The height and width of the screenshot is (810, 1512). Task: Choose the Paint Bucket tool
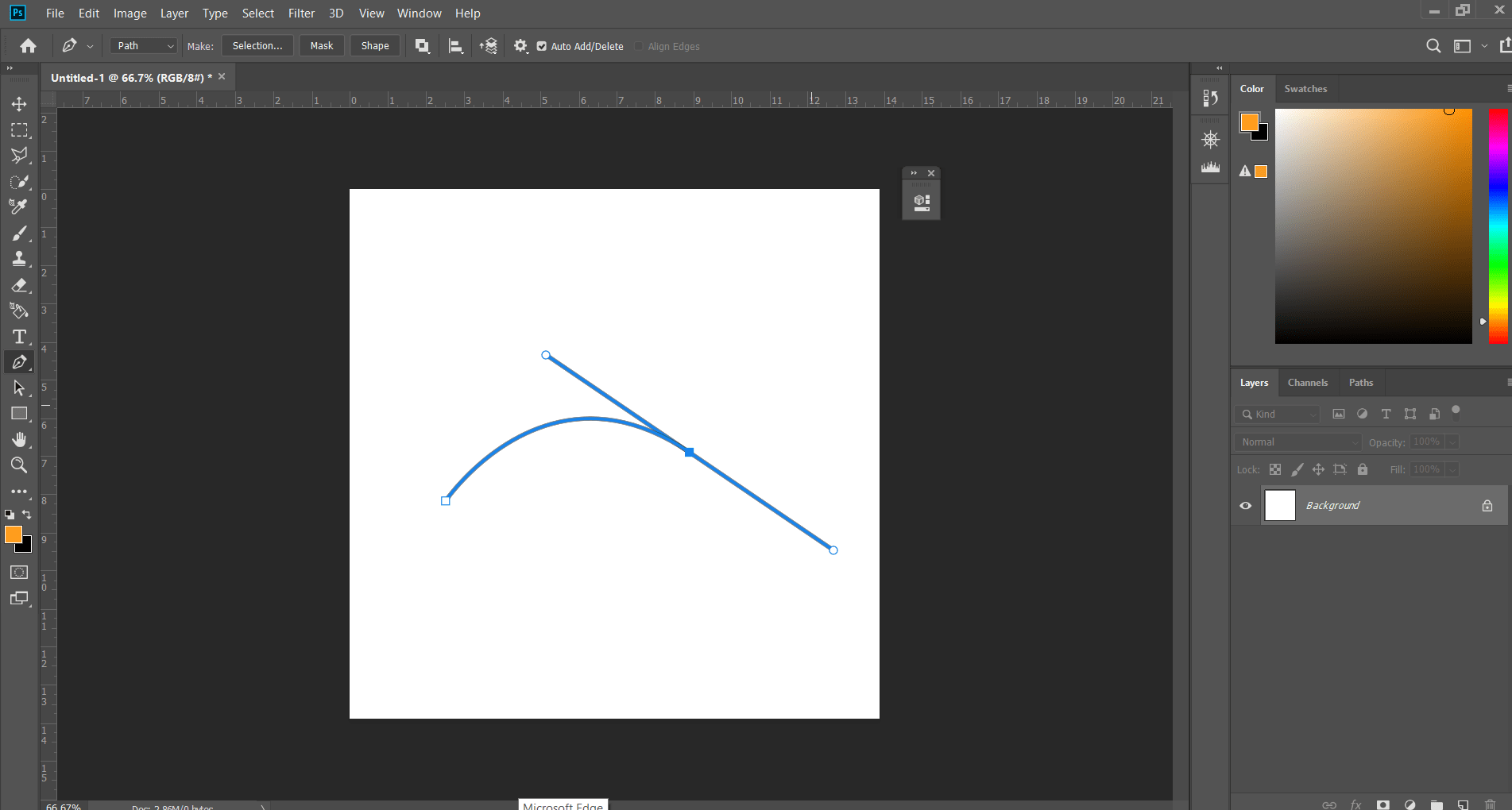pos(19,310)
